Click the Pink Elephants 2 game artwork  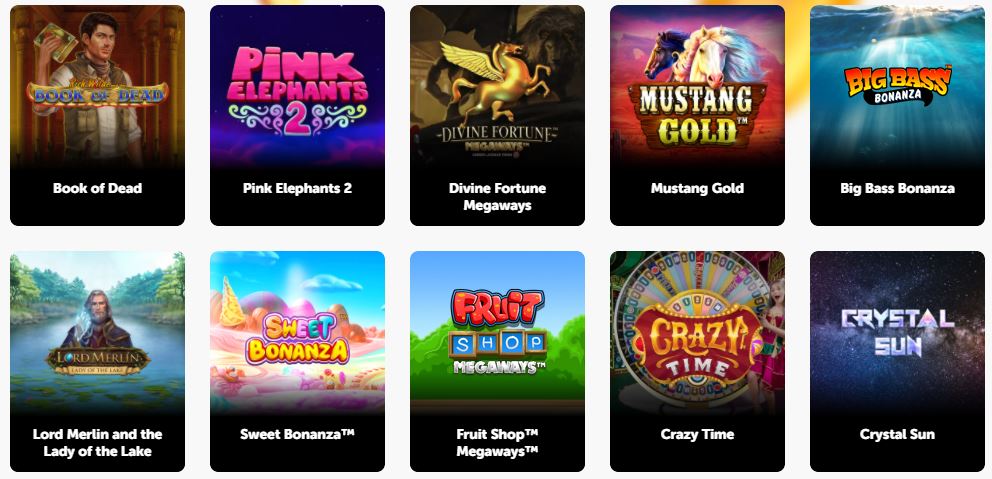(x=297, y=86)
